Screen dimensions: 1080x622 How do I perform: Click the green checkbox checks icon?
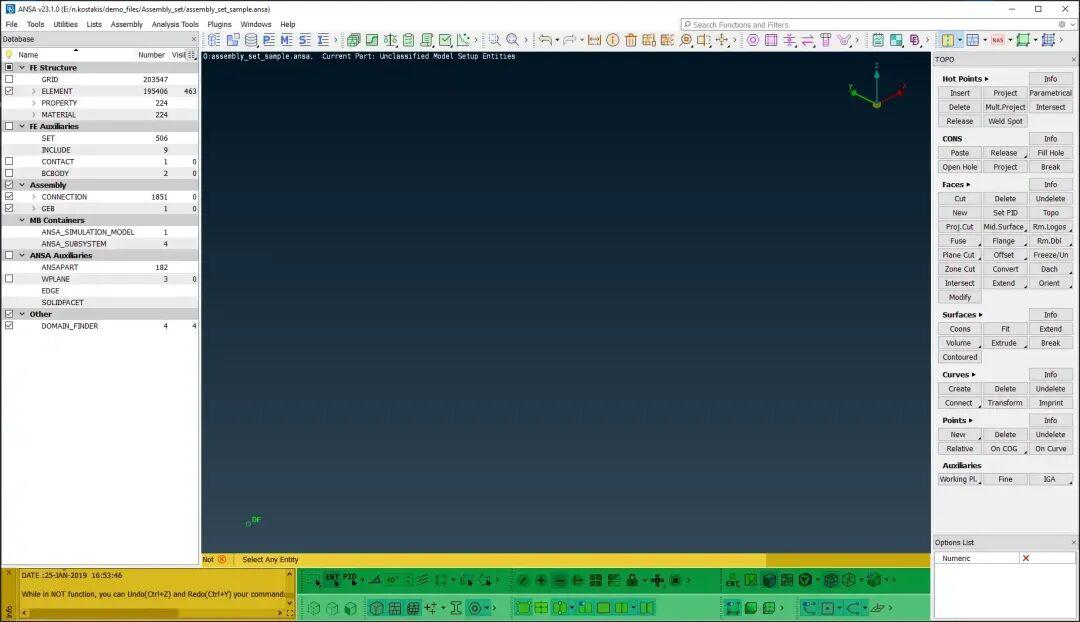(x=445, y=40)
